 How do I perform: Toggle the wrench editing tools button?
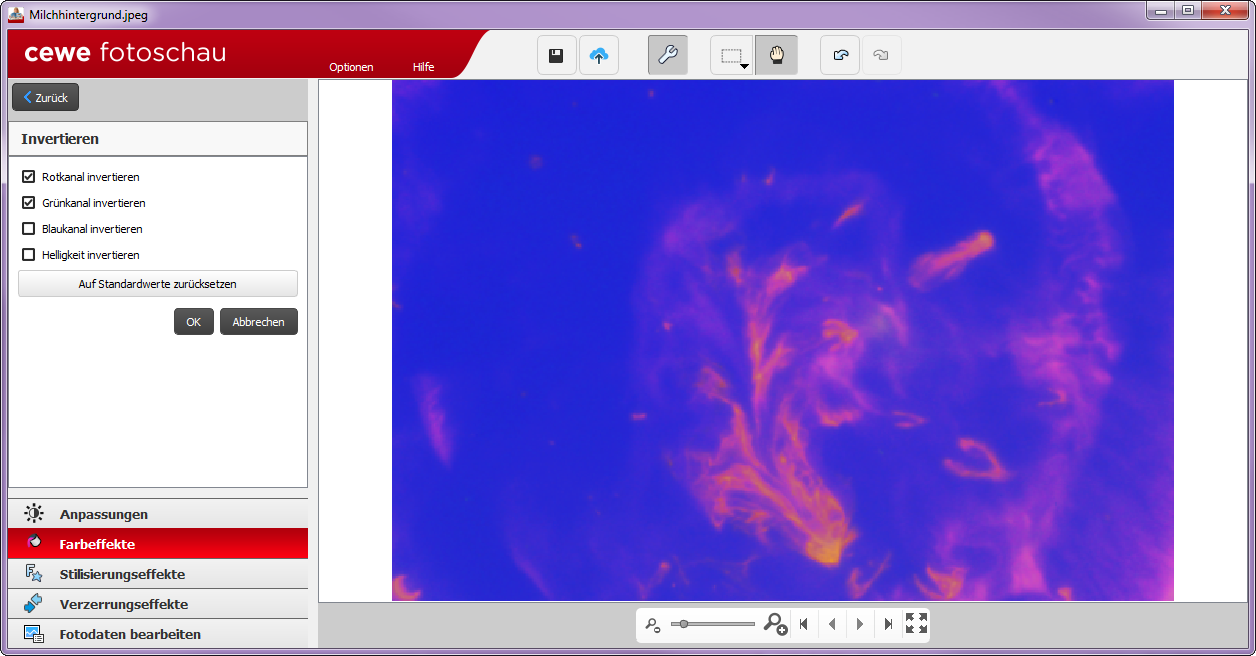(x=668, y=56)
